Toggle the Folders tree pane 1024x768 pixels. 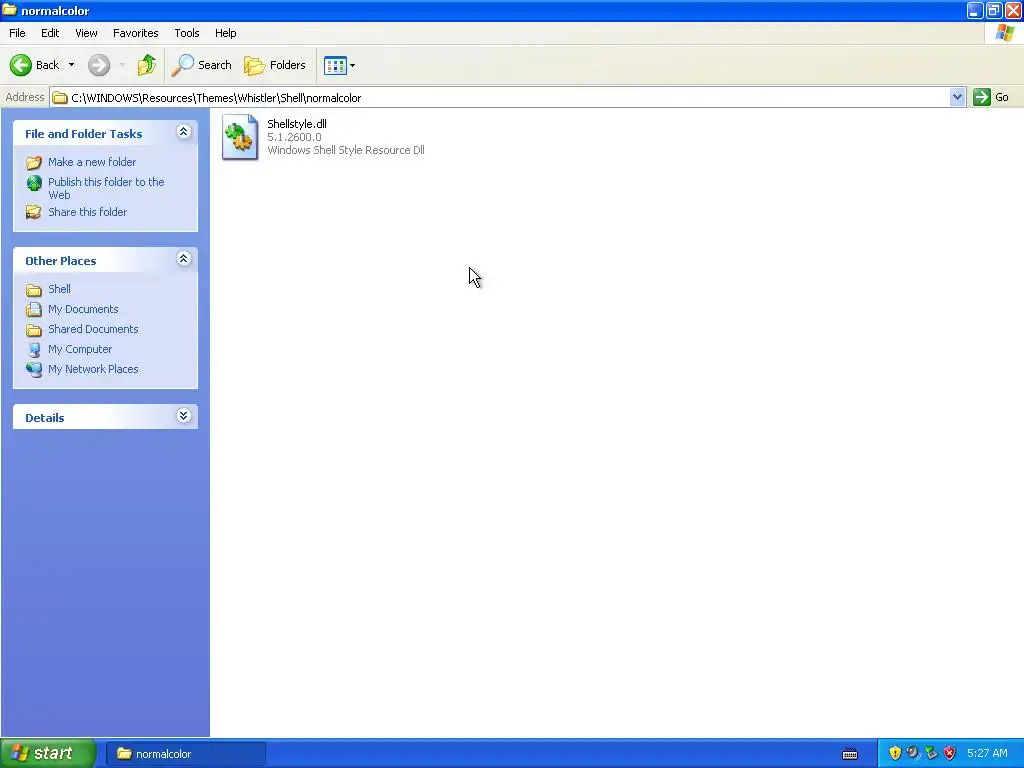274,65
